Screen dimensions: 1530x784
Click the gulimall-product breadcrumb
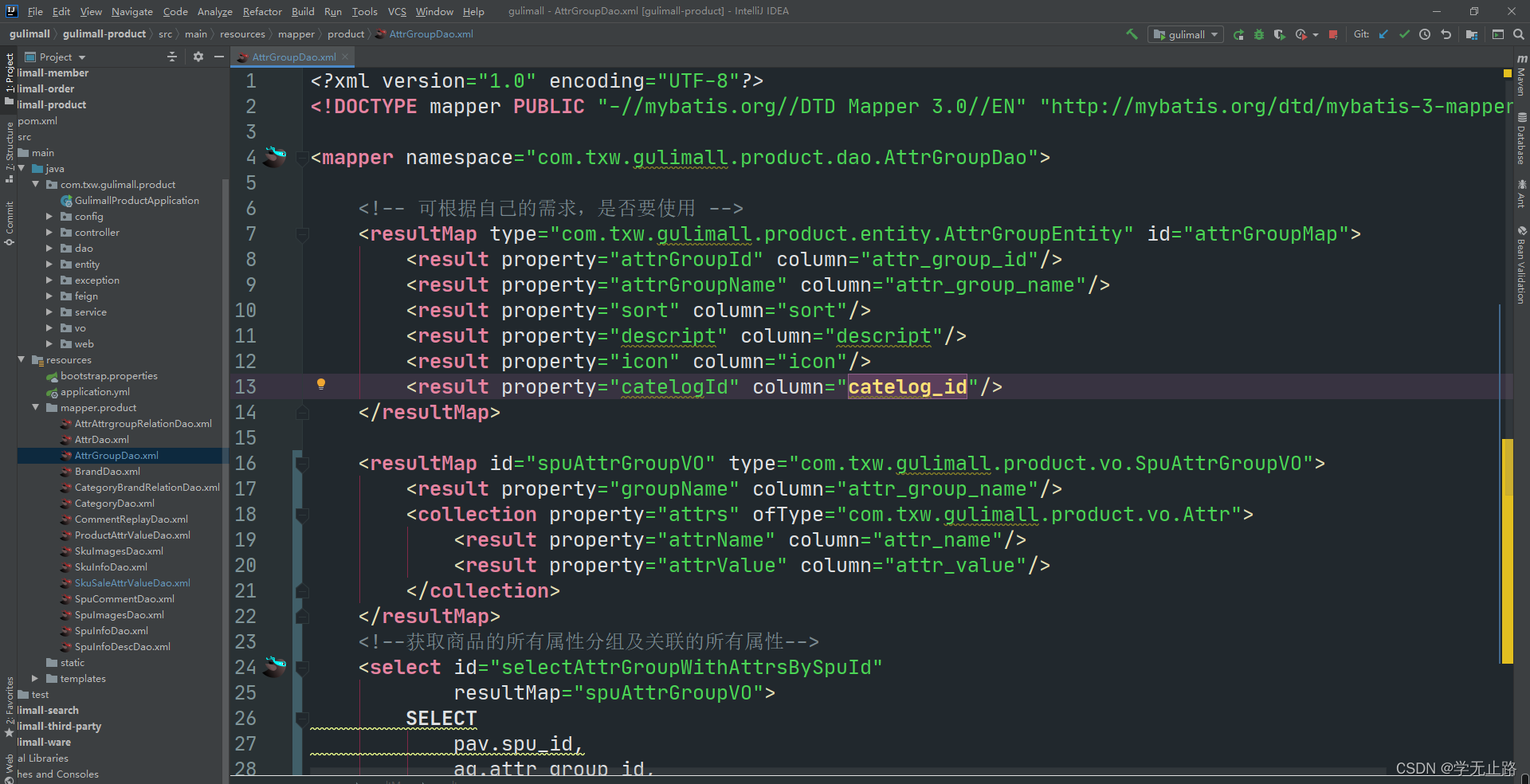[104, 34]
